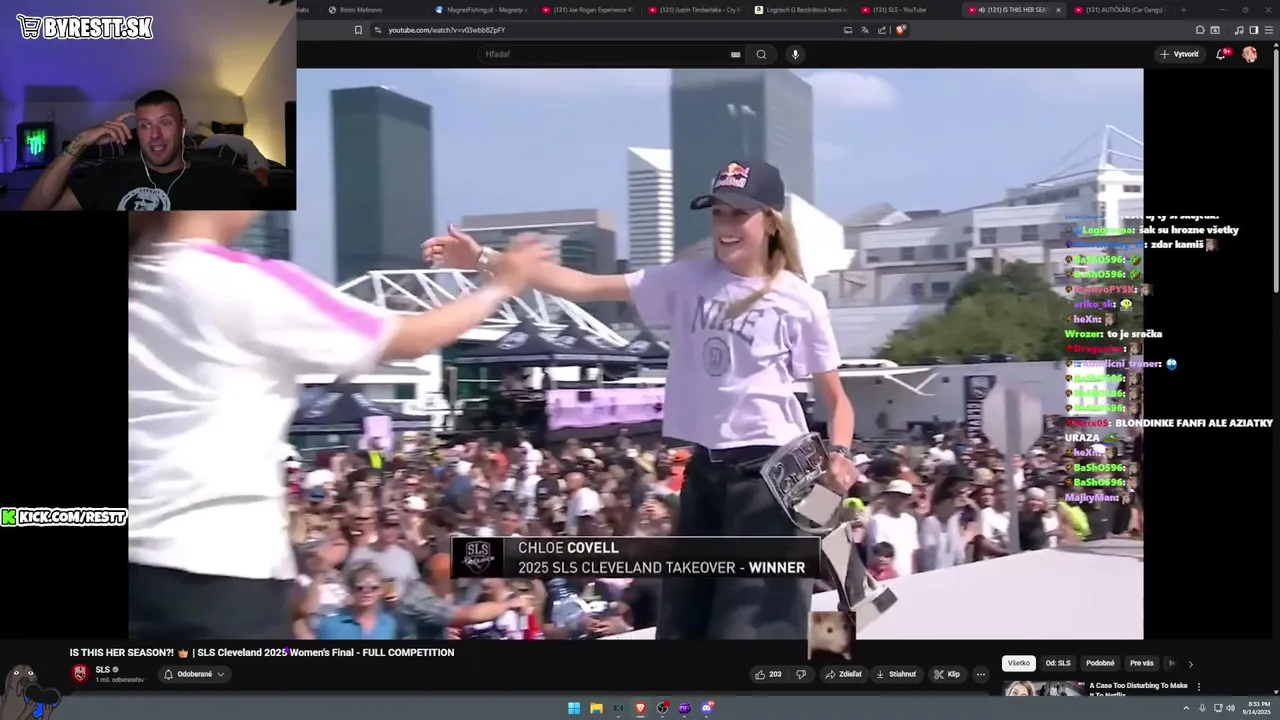Open Windows Start menu on the taskbar
Screen dimensions: 1280x720
[x=574, y=708]
